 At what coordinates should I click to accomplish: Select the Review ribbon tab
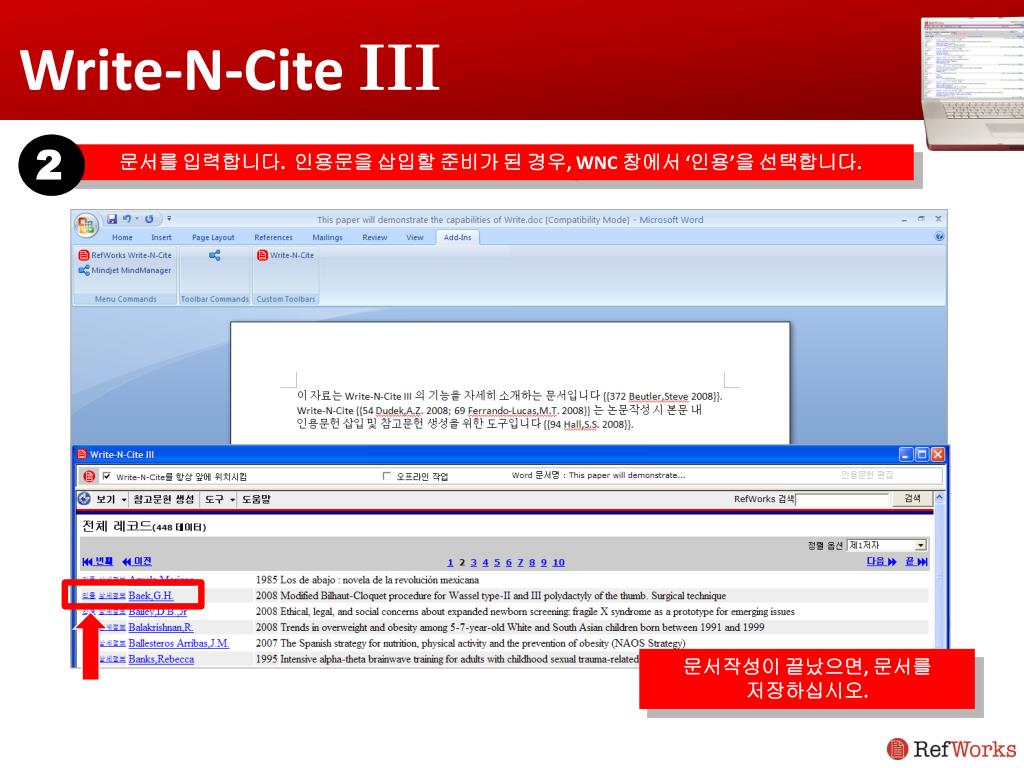click(375, 238)
